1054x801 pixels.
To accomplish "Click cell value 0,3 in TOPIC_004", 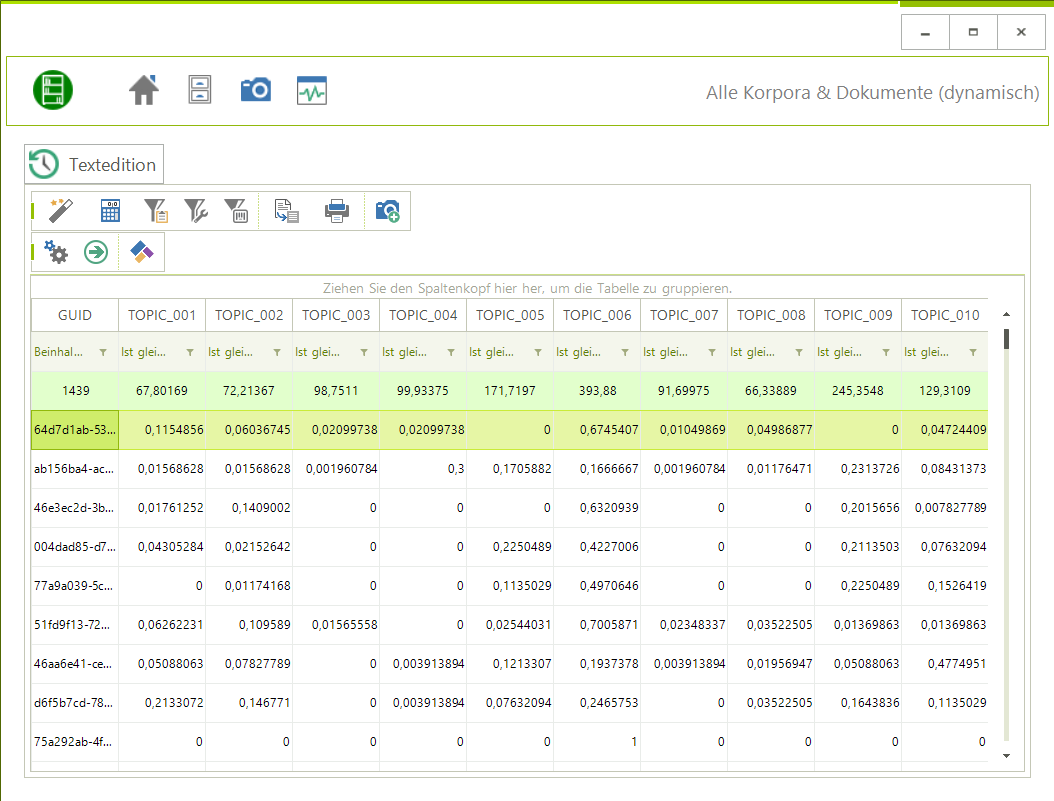I will [423, 468].
